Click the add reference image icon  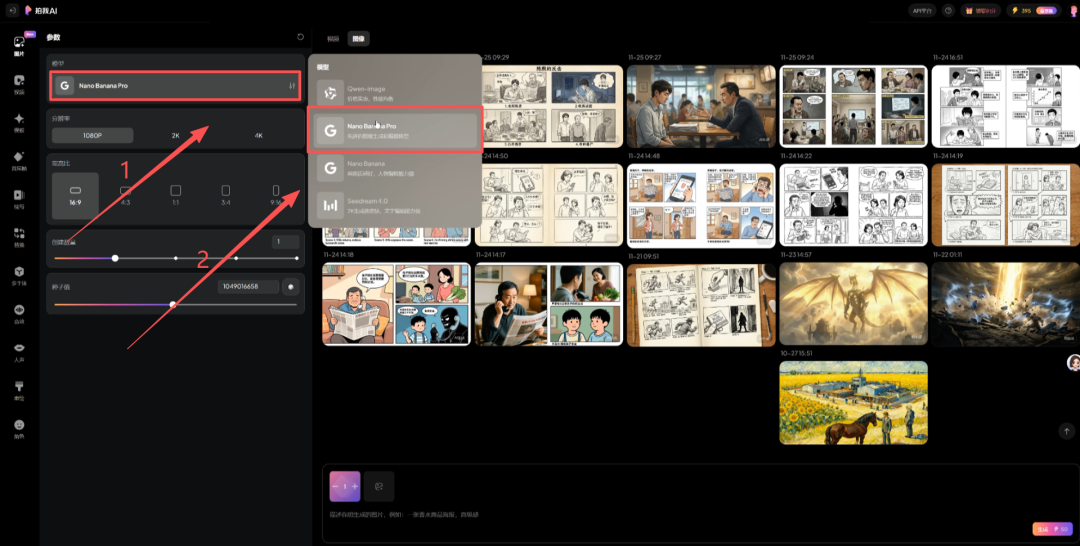click(379, 486)
